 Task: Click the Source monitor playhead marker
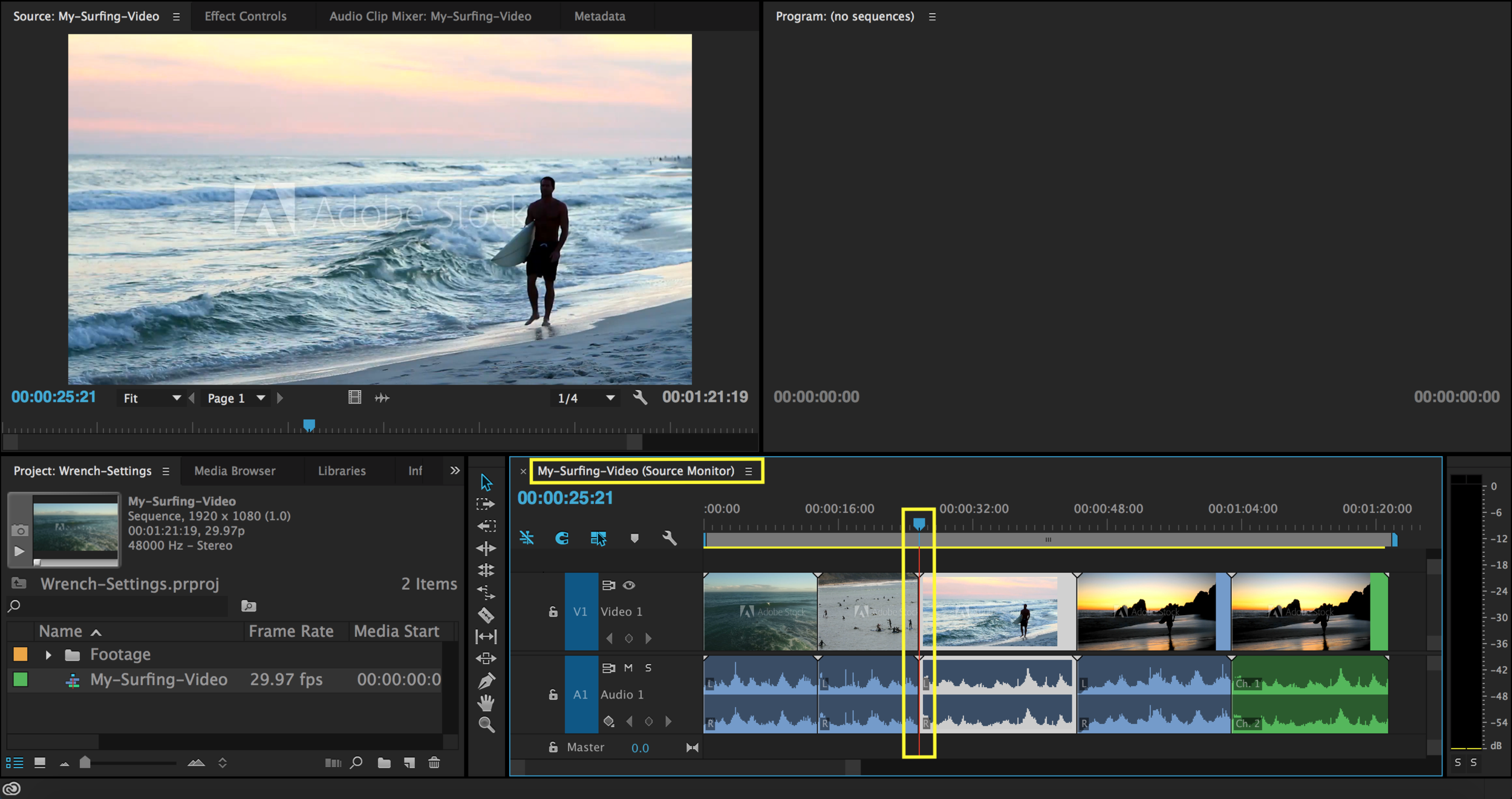pos(309,425)
